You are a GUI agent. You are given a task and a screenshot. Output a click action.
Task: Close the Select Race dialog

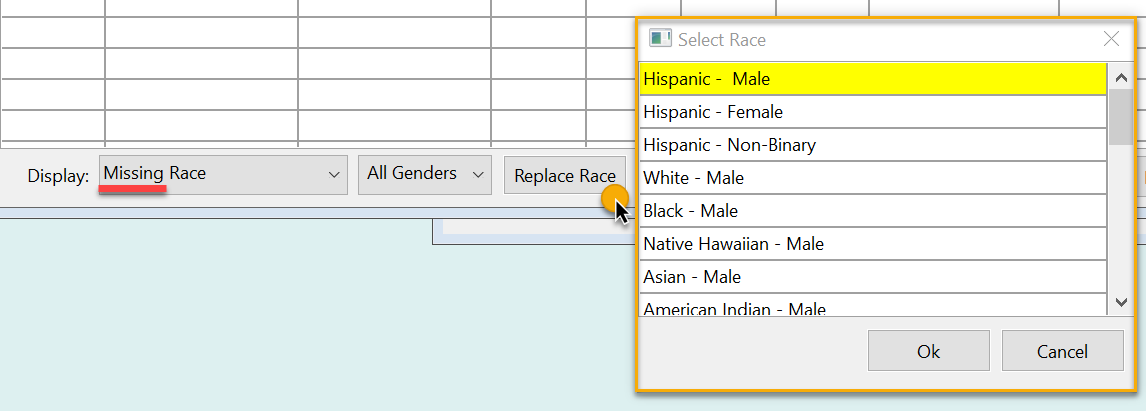tap(1111, 39)
